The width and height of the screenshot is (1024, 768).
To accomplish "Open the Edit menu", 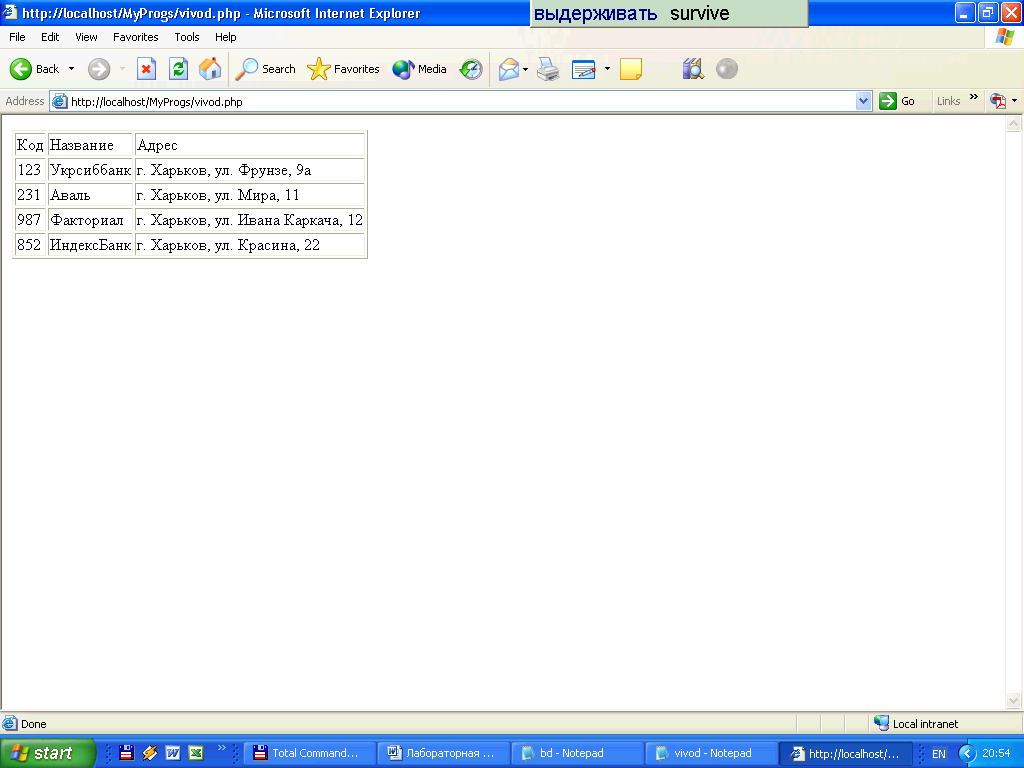I will [x=50, y=37].
